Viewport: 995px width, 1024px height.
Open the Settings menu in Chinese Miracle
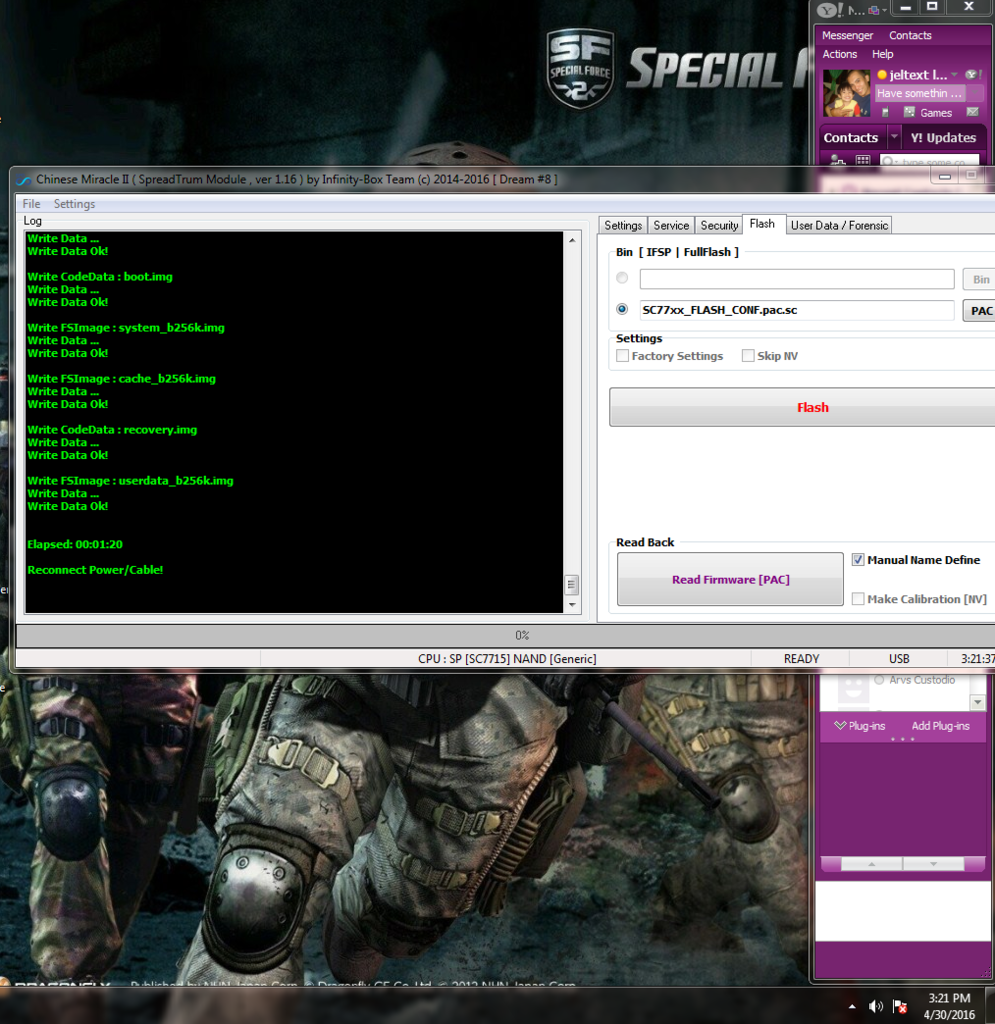point(74,204)
